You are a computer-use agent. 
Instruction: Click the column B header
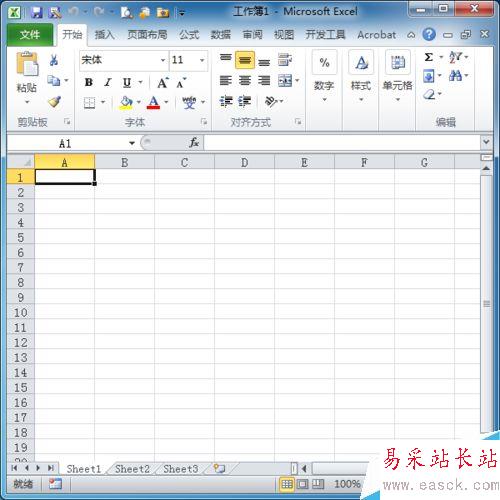[x=125, y=163]
